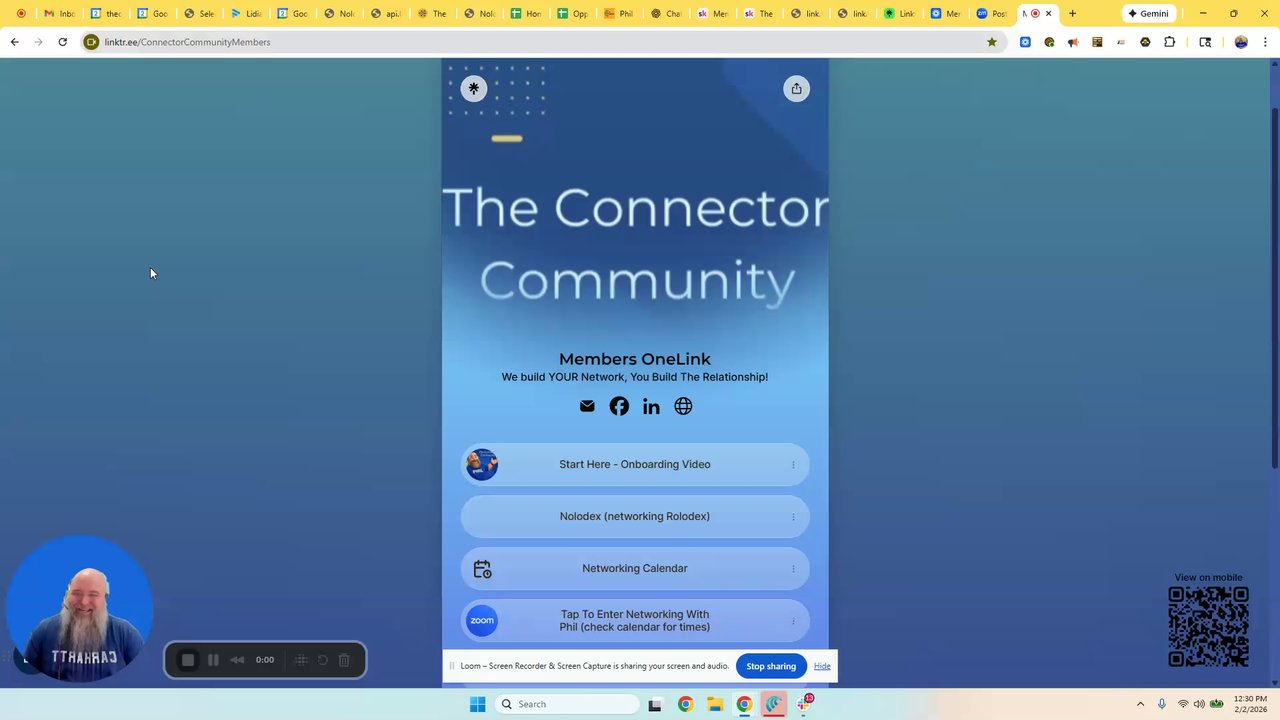The width and height of the screenshot is (1280, 720).
Task: Switch to the 'Hon' spreadsheet tab
Action: pos(526,14)
